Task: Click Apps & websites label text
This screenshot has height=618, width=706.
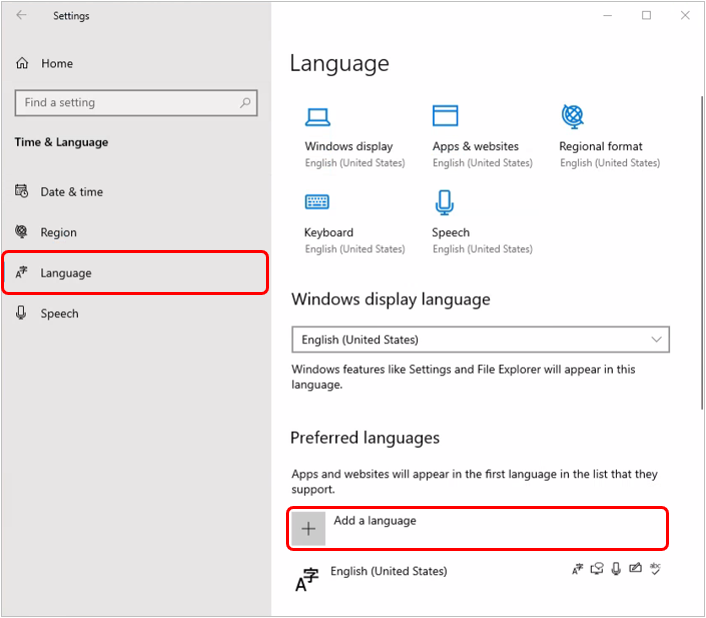Action: [x=475, y=146]
